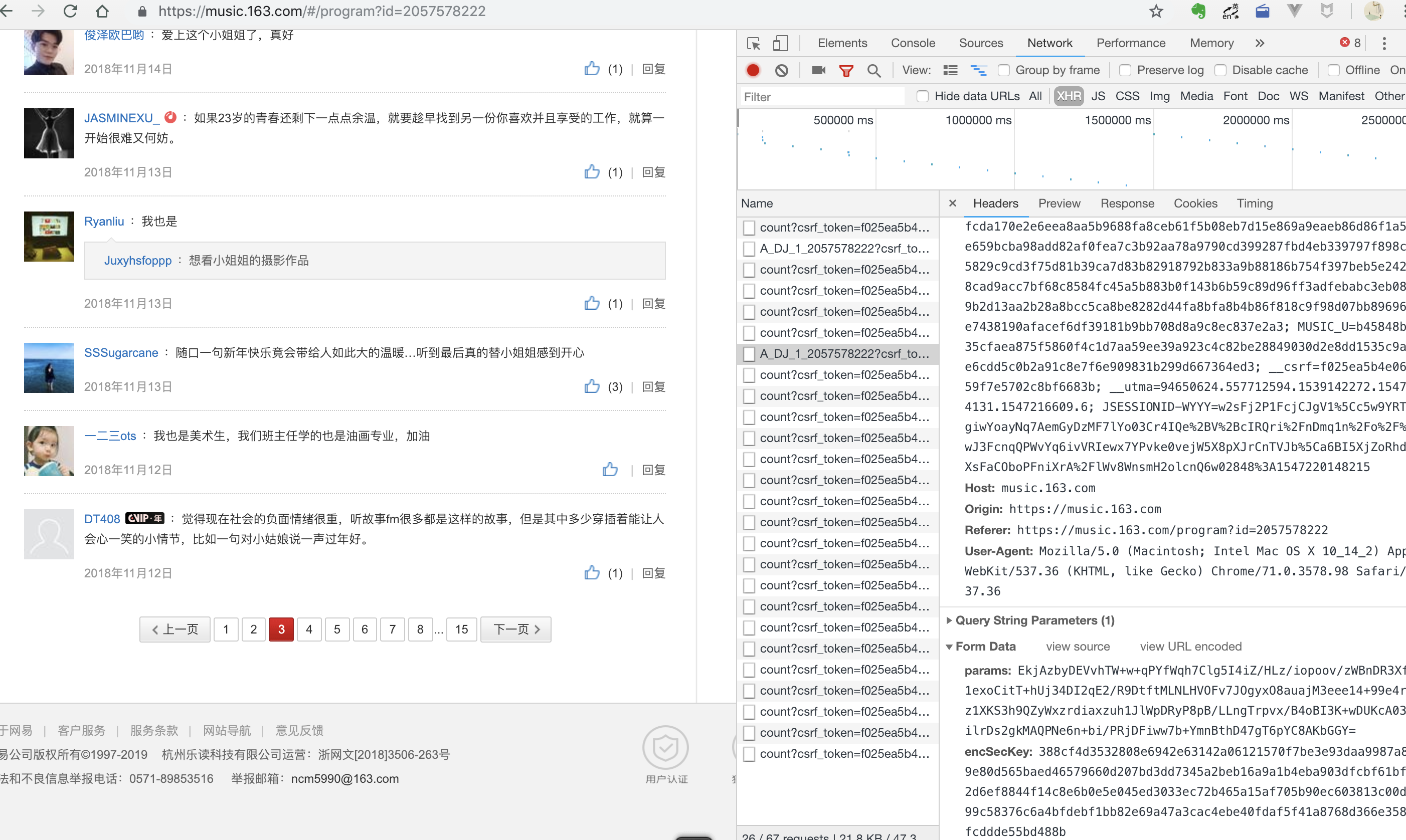Open the Memory tab
The height and width of the screenshot is (840, 1406).
pos(1211,43)
